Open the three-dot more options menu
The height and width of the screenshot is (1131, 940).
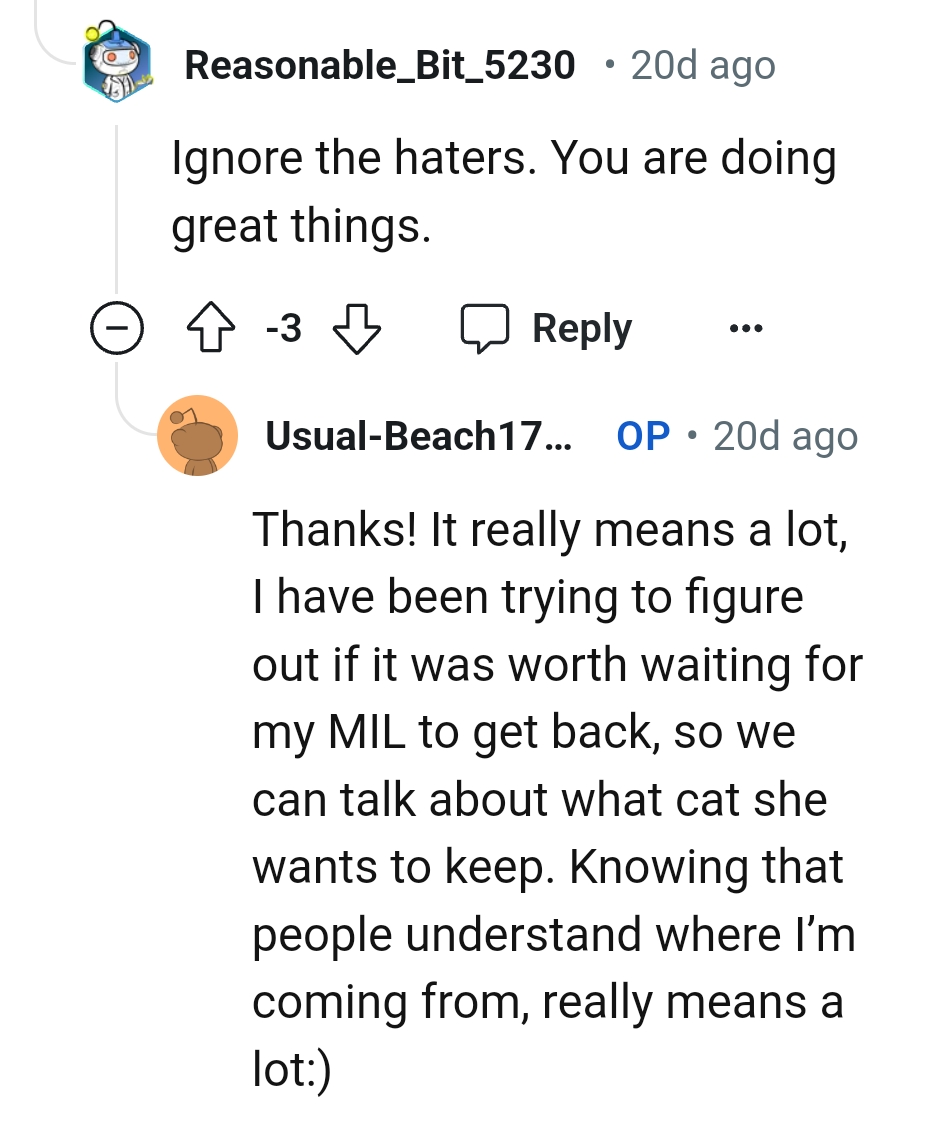(745, 329)
